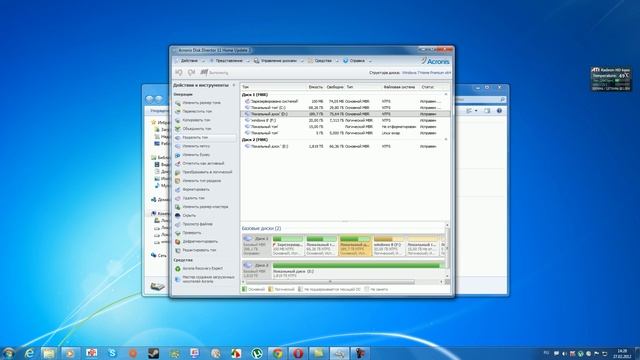This screenshot has height=360, width=640.
Task: Click the disk layout selector link
Action: 426,73
